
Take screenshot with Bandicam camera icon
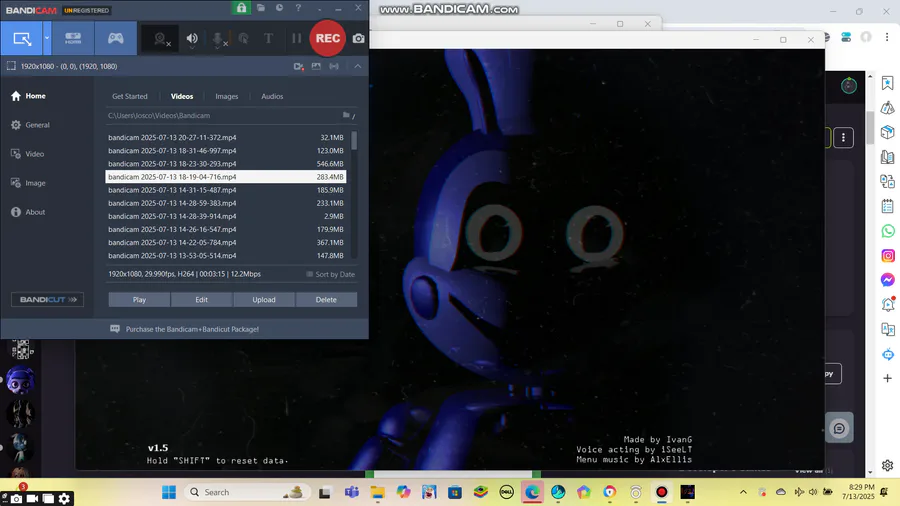tap(358, 38)
